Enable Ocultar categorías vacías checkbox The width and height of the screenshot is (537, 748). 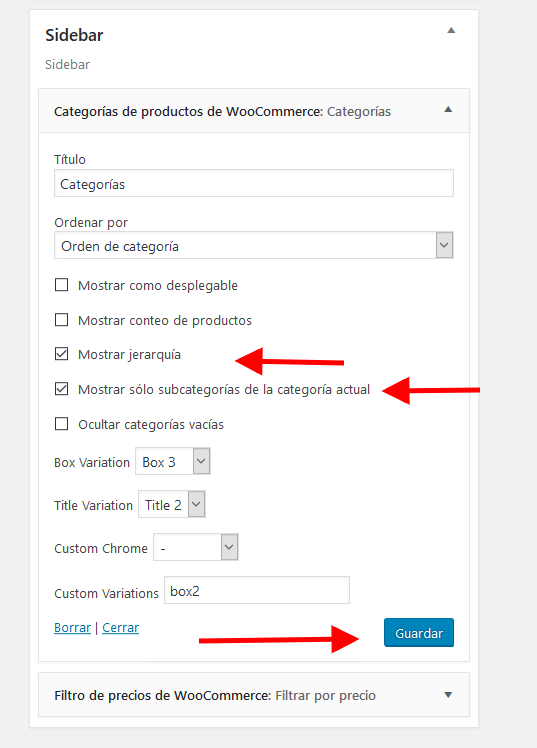[62, 424]
